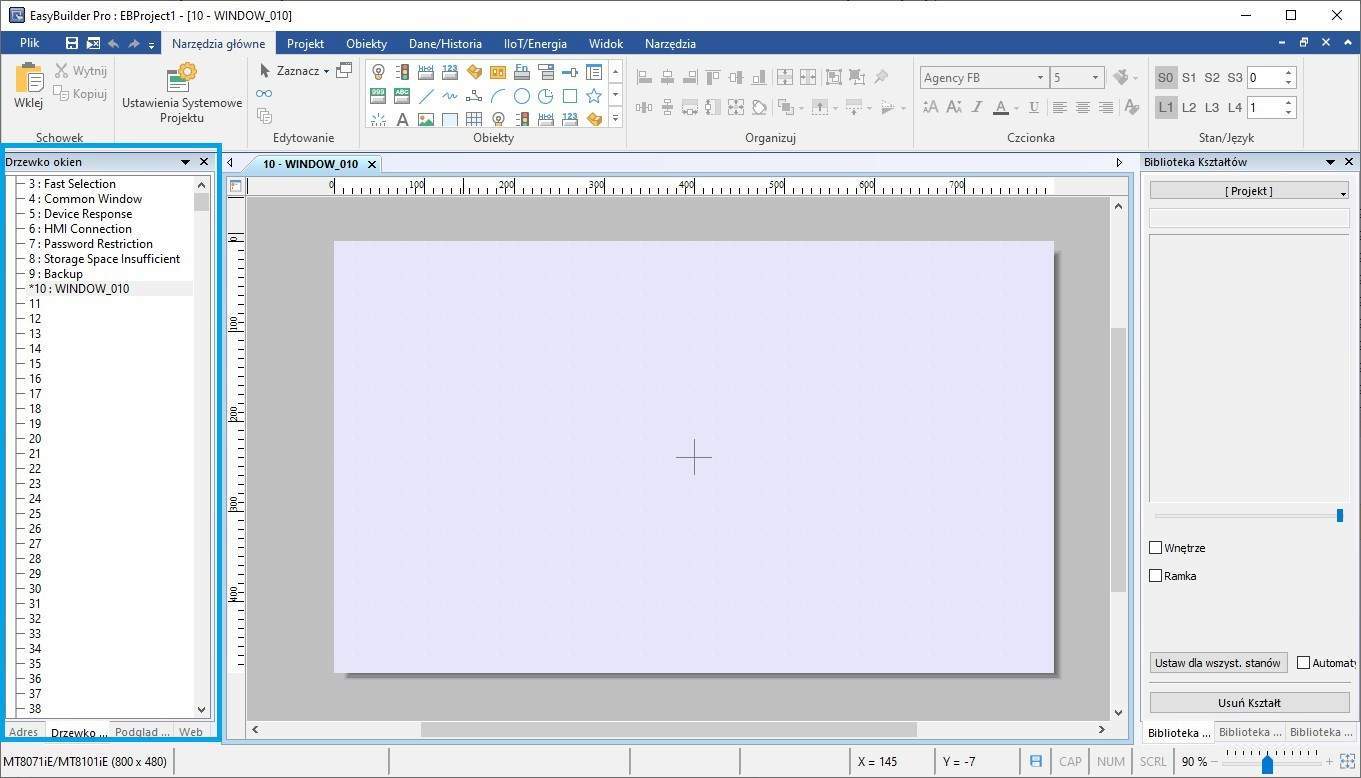Screen dimensions: 1361x778
Task: Switch to the Obiekty ribbon tab
Action: [367, 44]
